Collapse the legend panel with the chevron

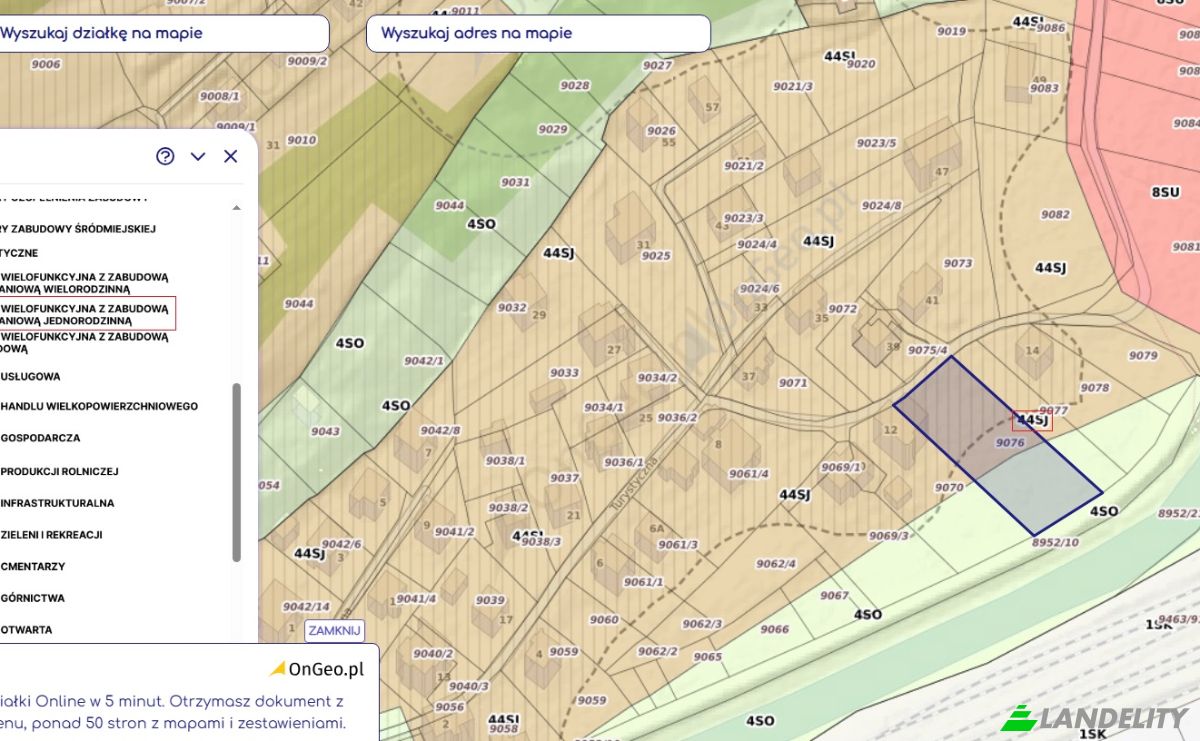(x=198, y=156)
